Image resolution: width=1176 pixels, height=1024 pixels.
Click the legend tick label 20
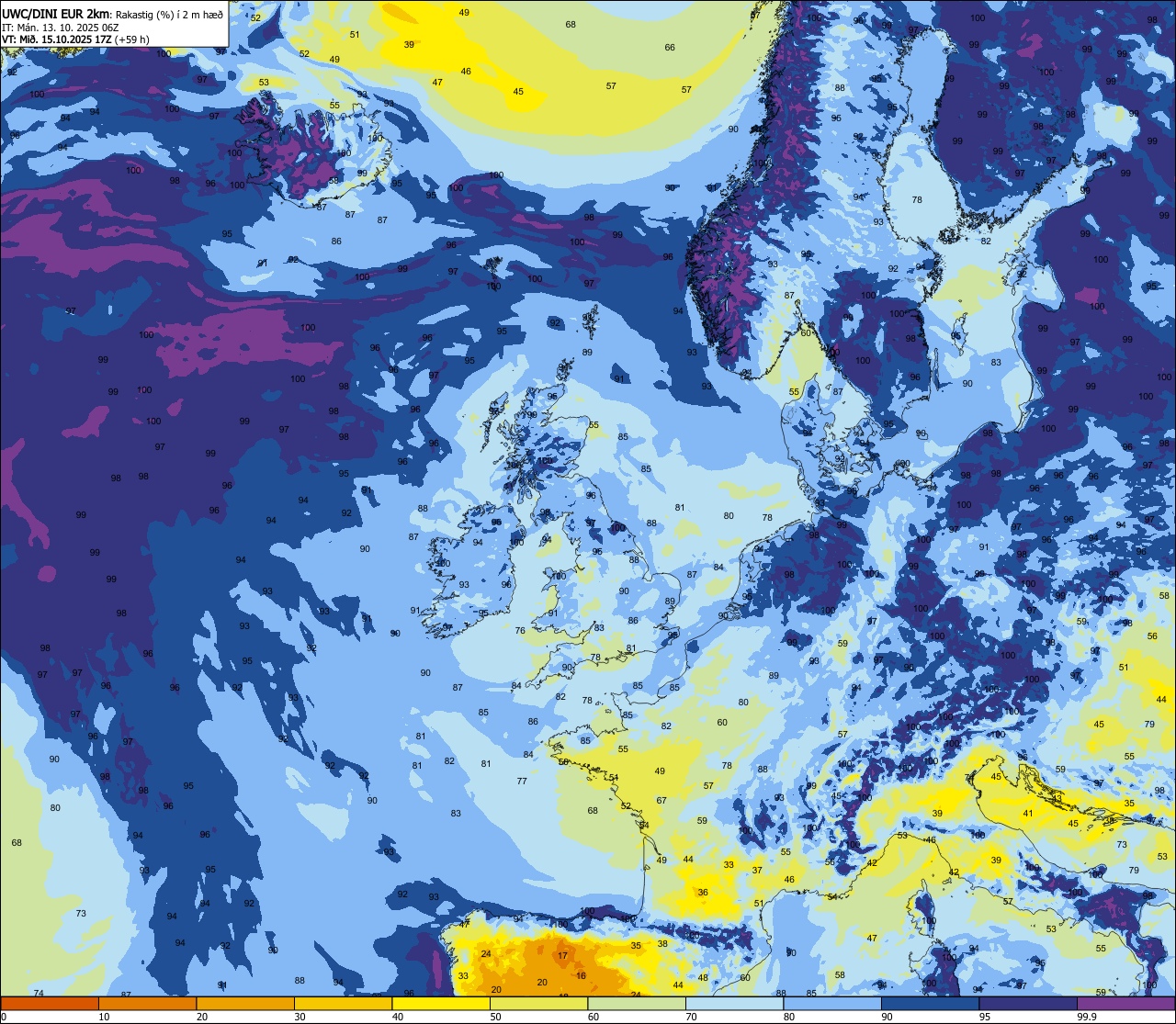pyautogui.click(x=202, y=1017)
